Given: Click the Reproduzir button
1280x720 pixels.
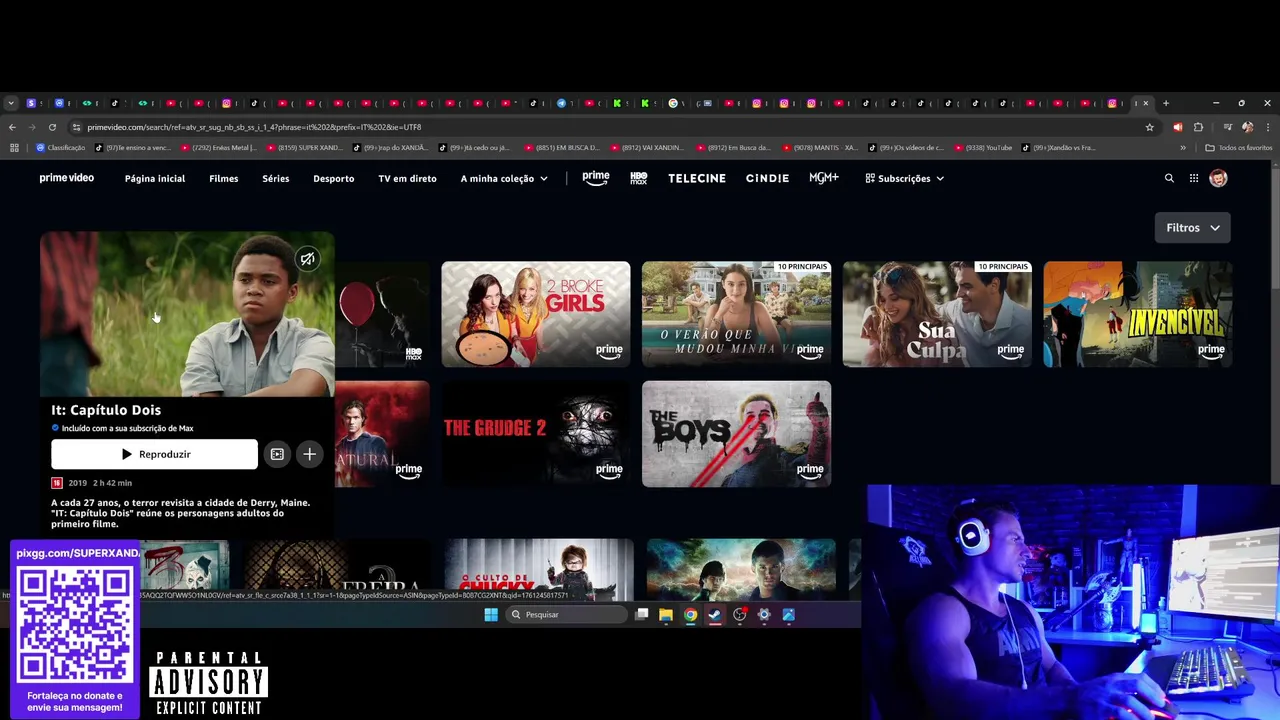Looking at the screenshot, I should pos(154,454).
